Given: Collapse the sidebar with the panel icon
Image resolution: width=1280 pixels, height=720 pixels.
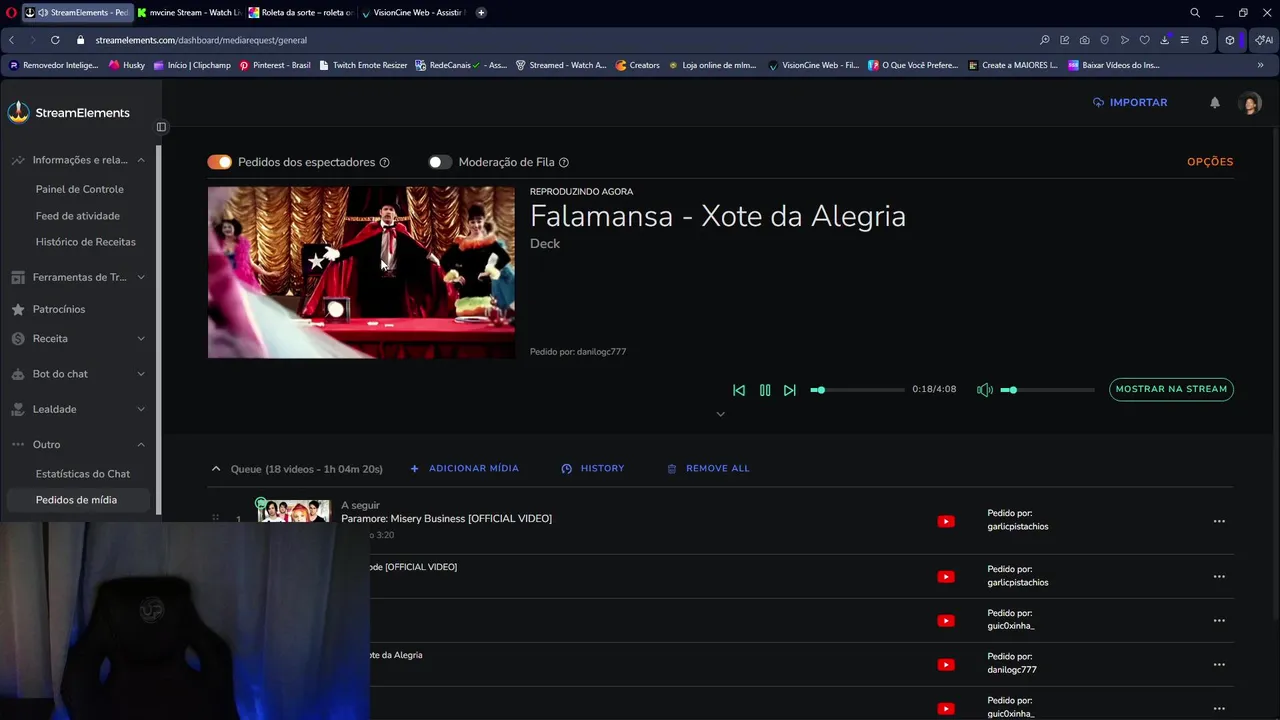Looking at the screenshot, I should click(162, 127).
